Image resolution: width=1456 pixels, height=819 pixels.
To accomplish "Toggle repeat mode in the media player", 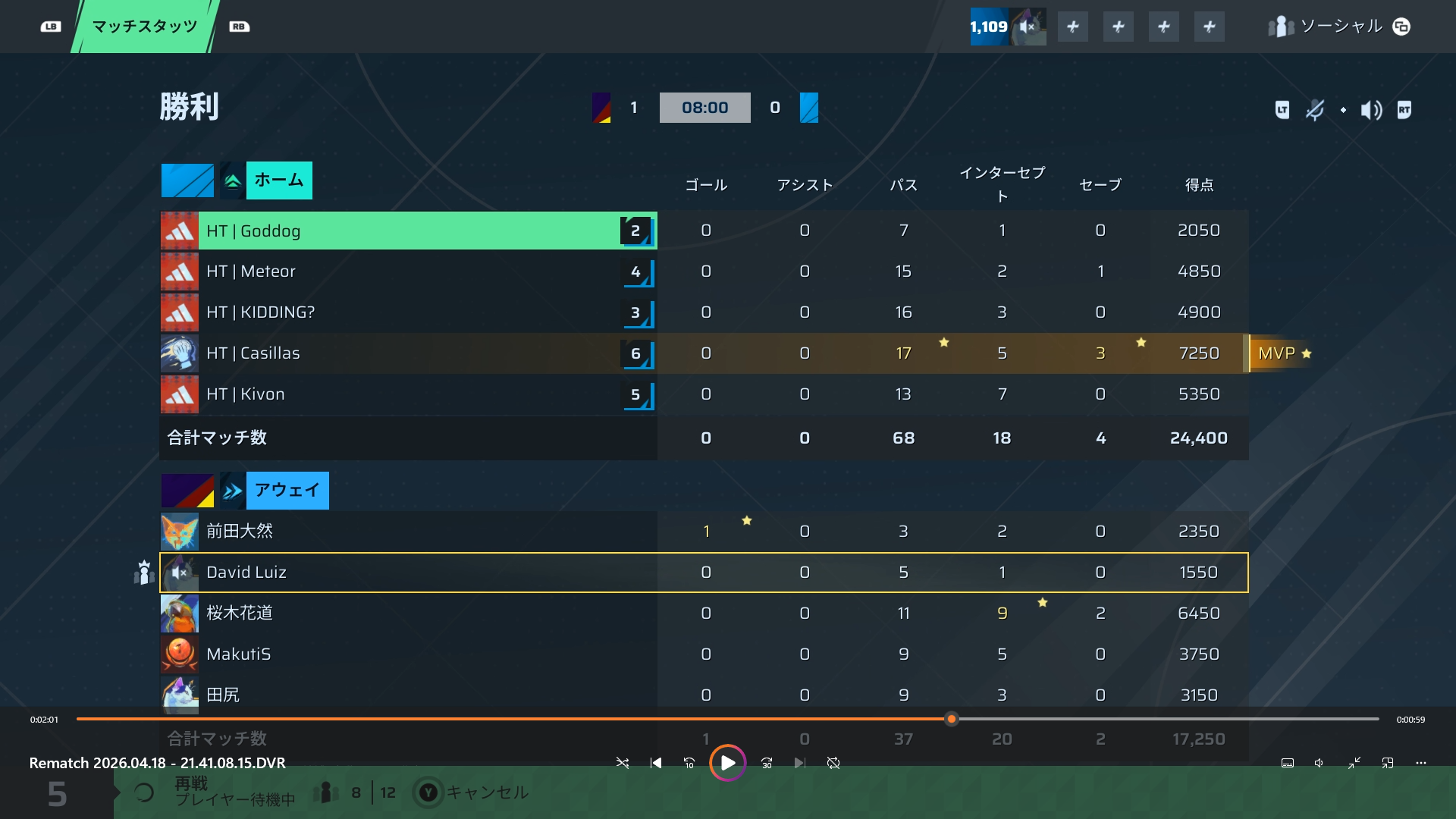I will click(833, 763).
